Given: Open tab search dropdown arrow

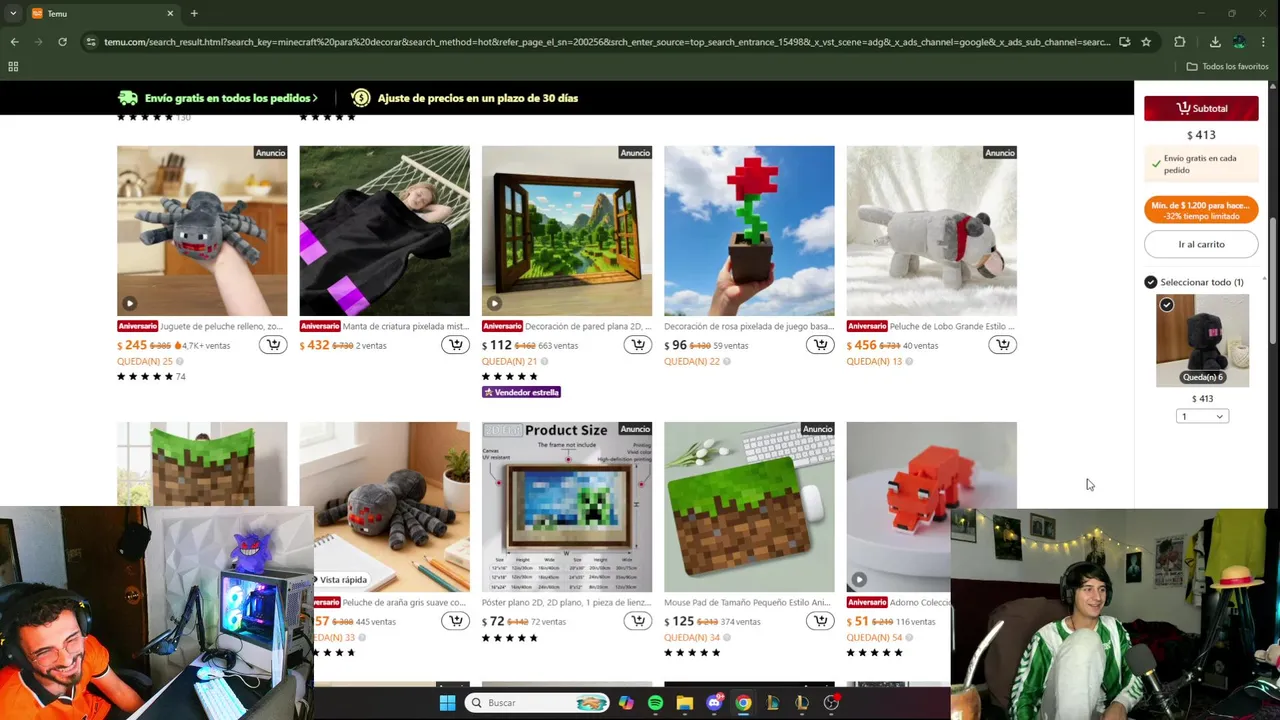Looking at the screenshot, I should [13, 13].
